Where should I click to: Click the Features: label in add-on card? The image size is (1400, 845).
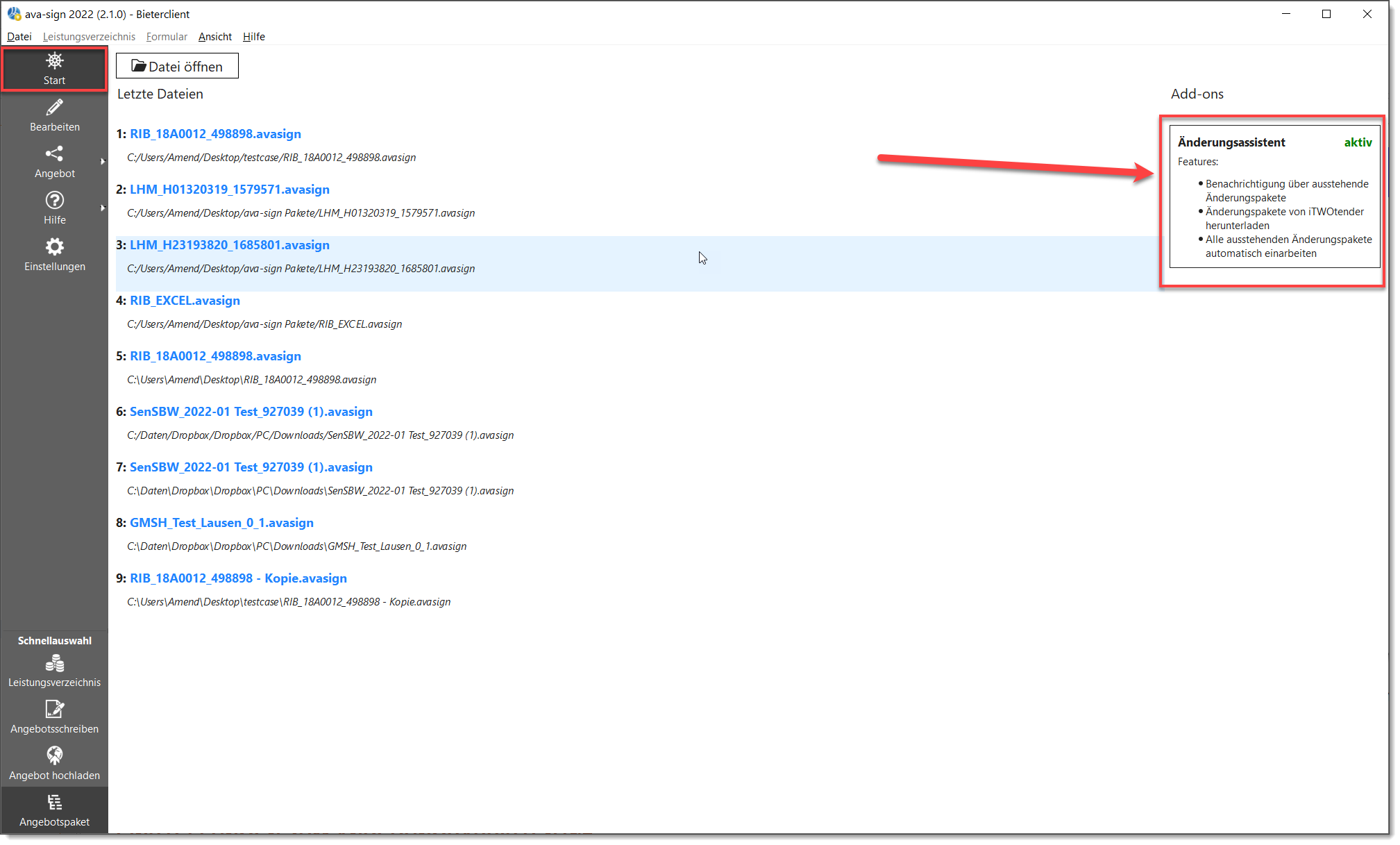(1198, 162)
